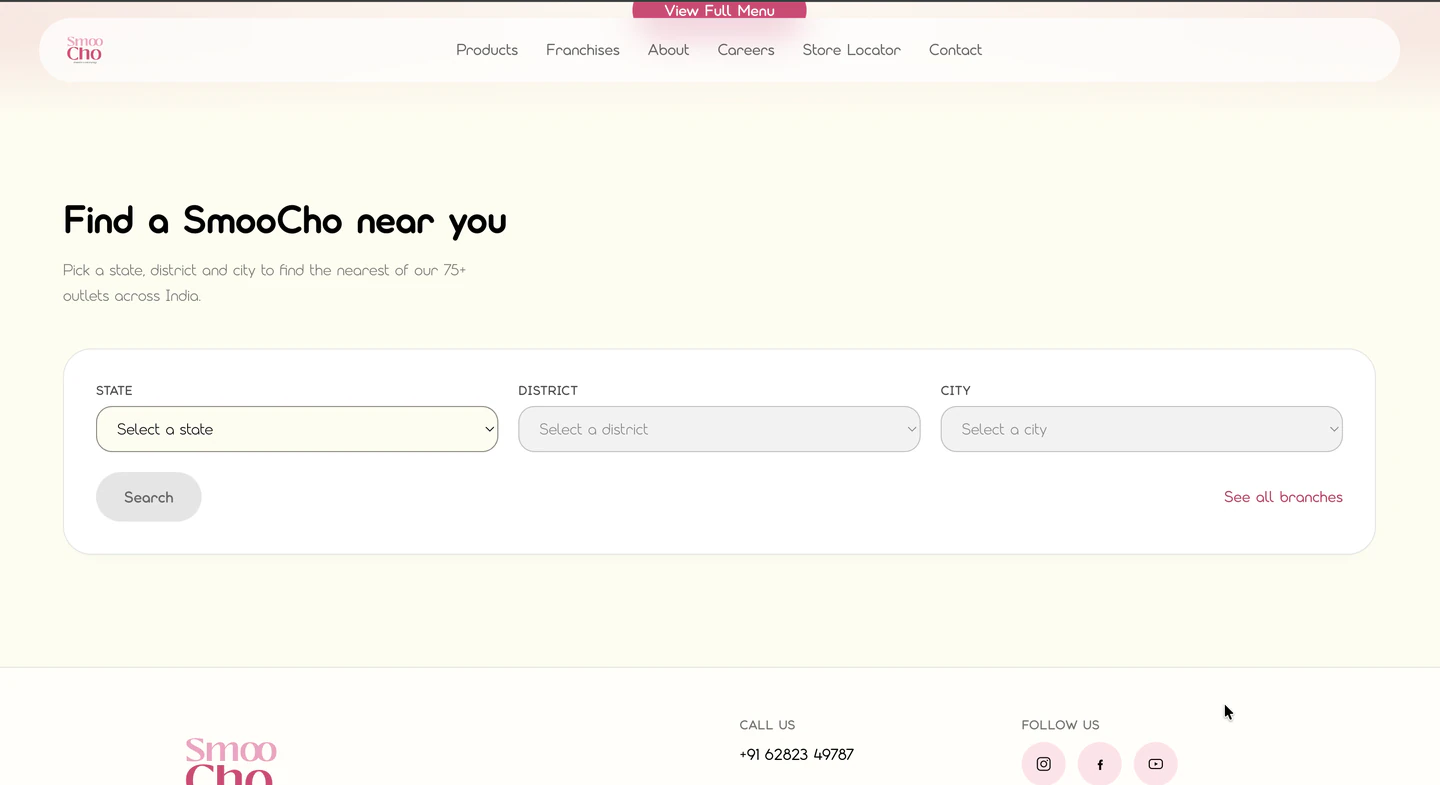Call the phone number +91 62823 49787

pos(796,755)
